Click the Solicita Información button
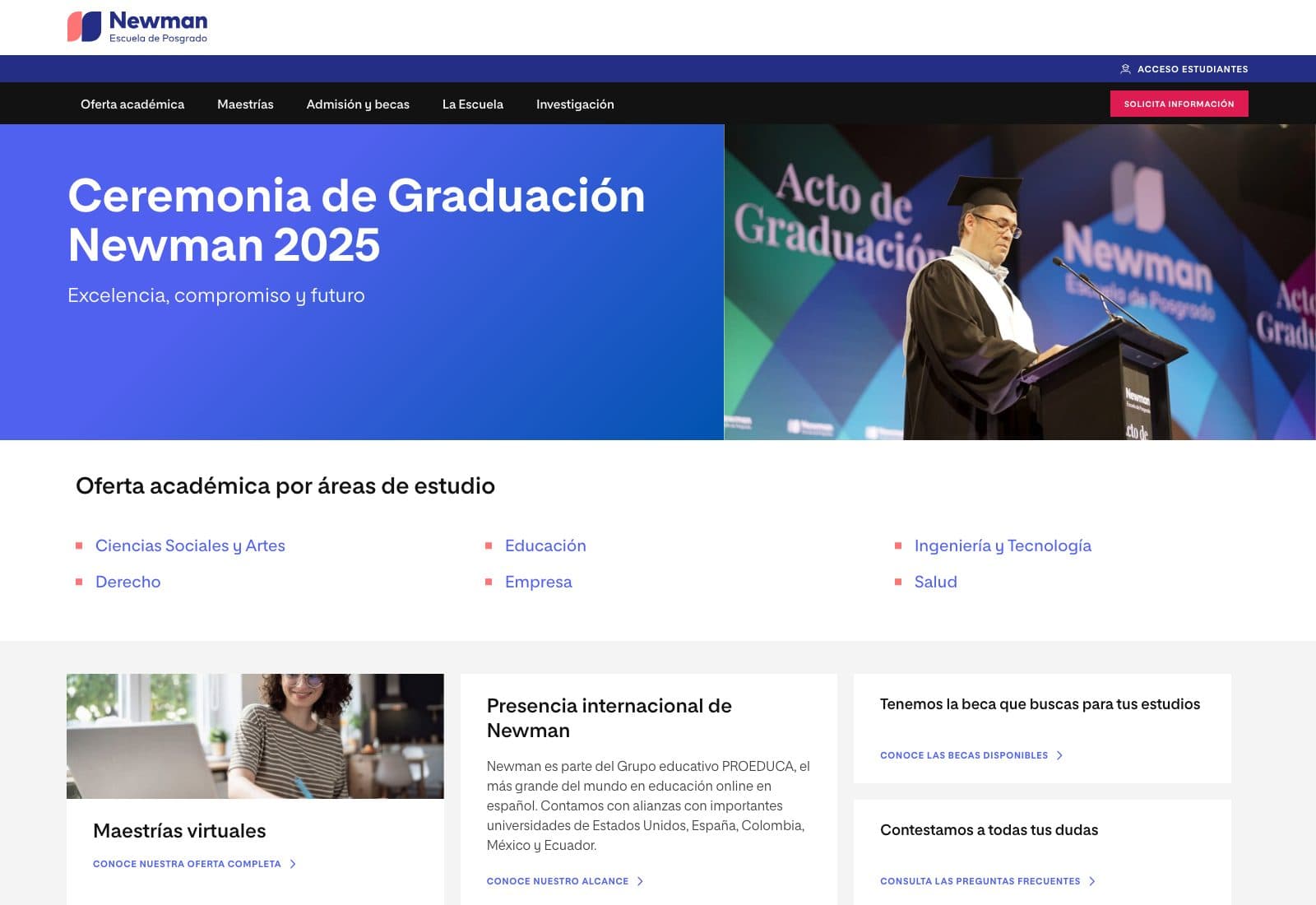 coord(1179,104)
